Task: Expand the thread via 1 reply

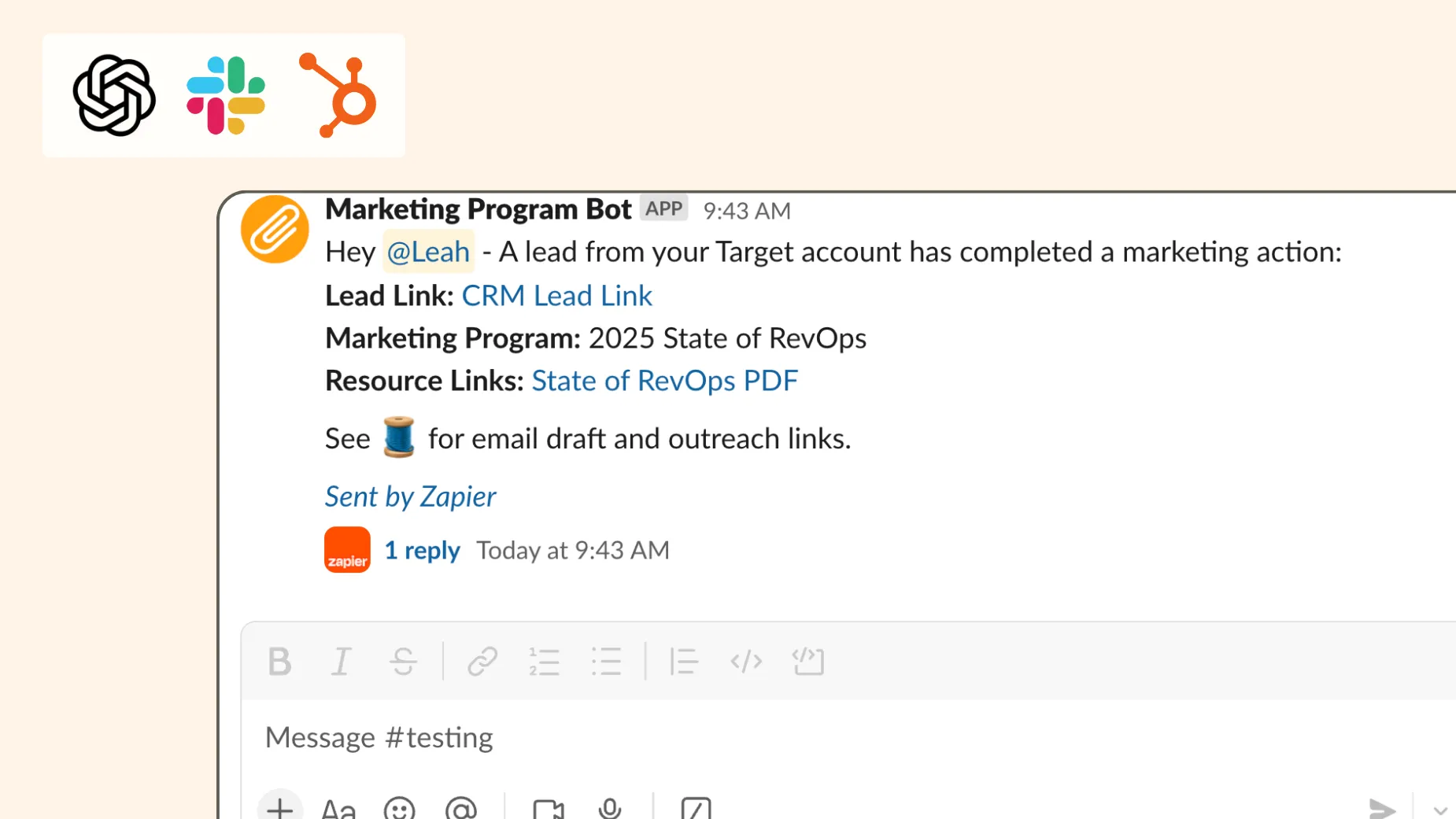Action: point(422,550)
